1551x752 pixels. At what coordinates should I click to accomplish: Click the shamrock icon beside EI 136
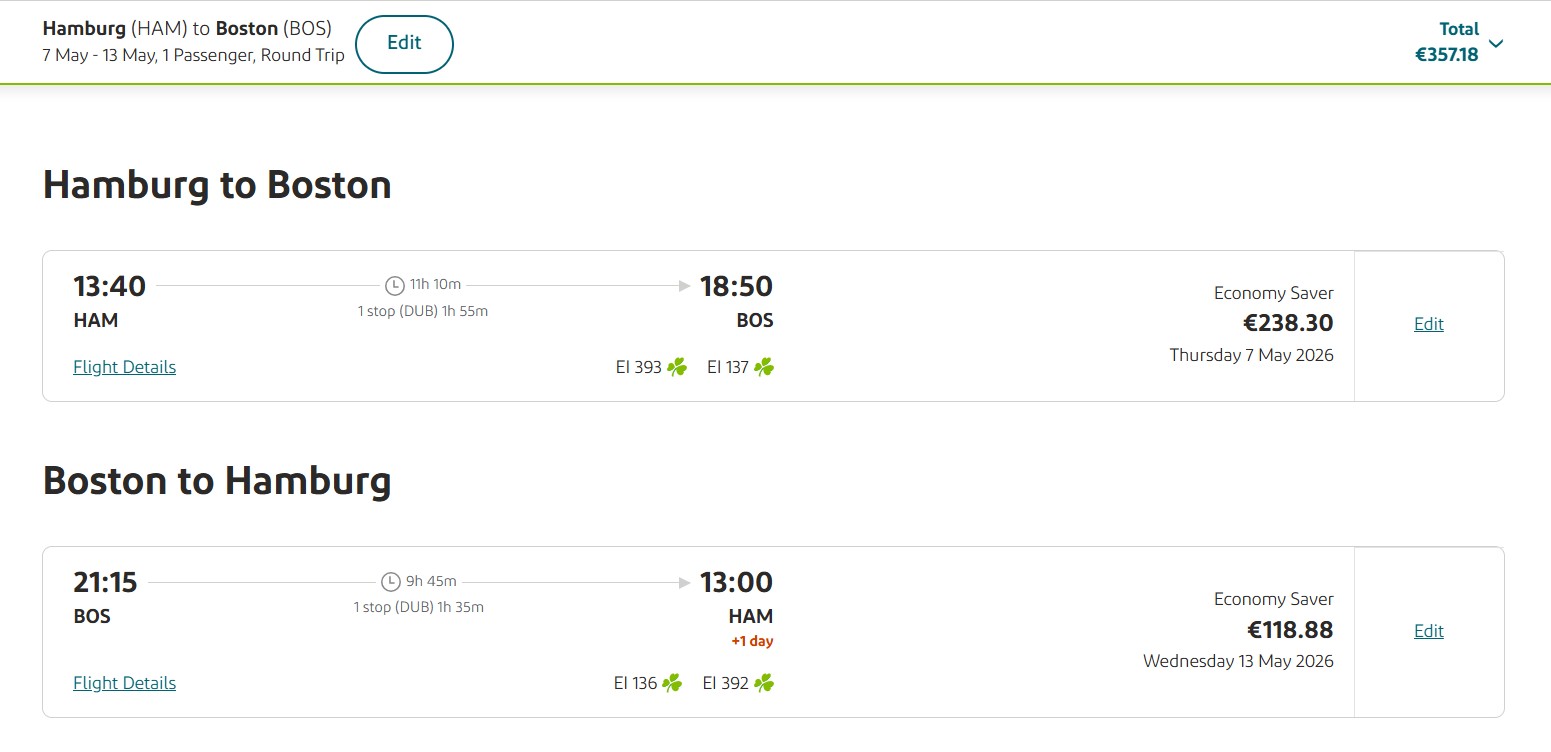pos(672,683)
